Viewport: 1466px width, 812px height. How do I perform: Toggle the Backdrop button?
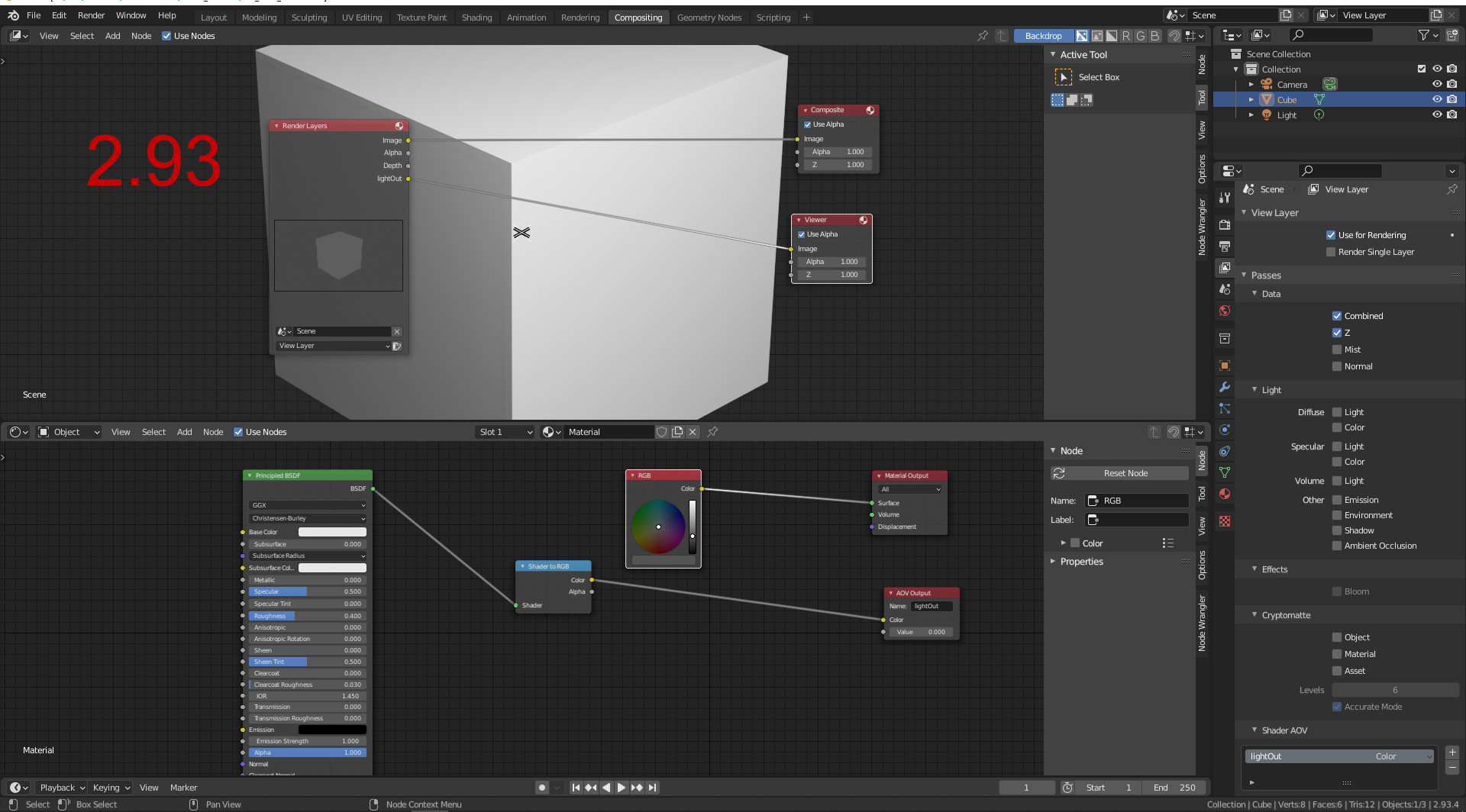click(x=1043, y=36)
